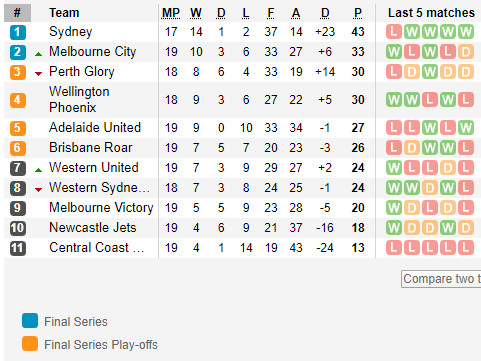Image resolution: width=481 pixels, height=361 pixels.
Task: Click Newcastle Jets' position 10 badge
Action: (x=18, y=228)
